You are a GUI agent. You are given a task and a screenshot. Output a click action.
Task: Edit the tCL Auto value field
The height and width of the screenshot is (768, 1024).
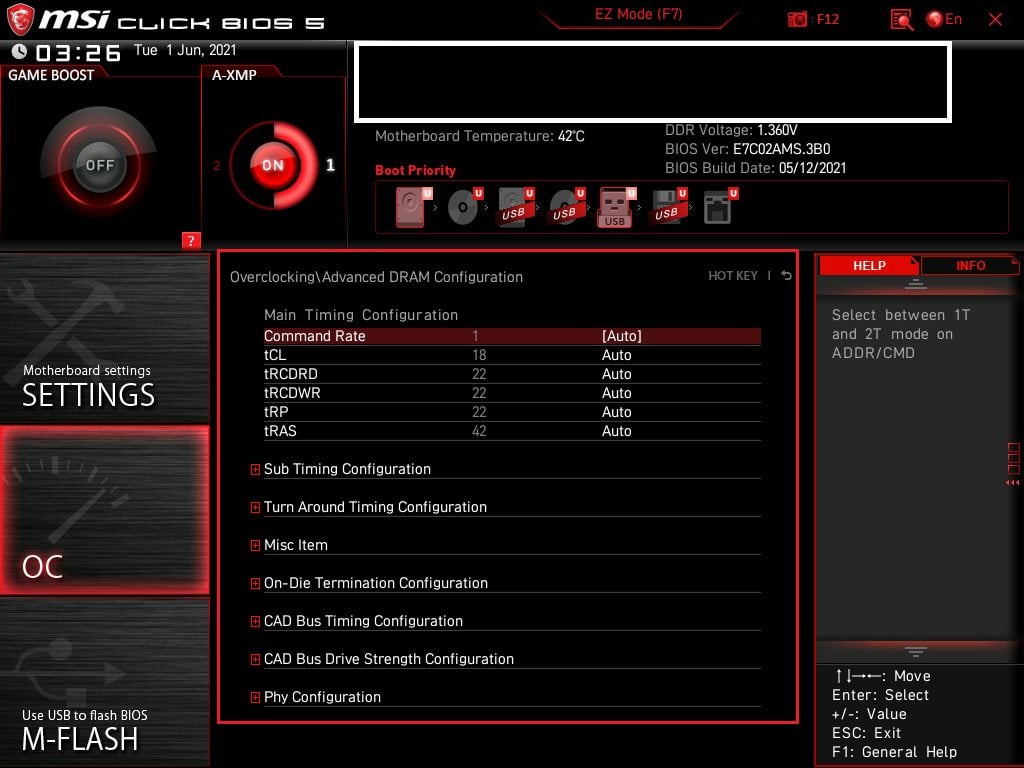616,355
